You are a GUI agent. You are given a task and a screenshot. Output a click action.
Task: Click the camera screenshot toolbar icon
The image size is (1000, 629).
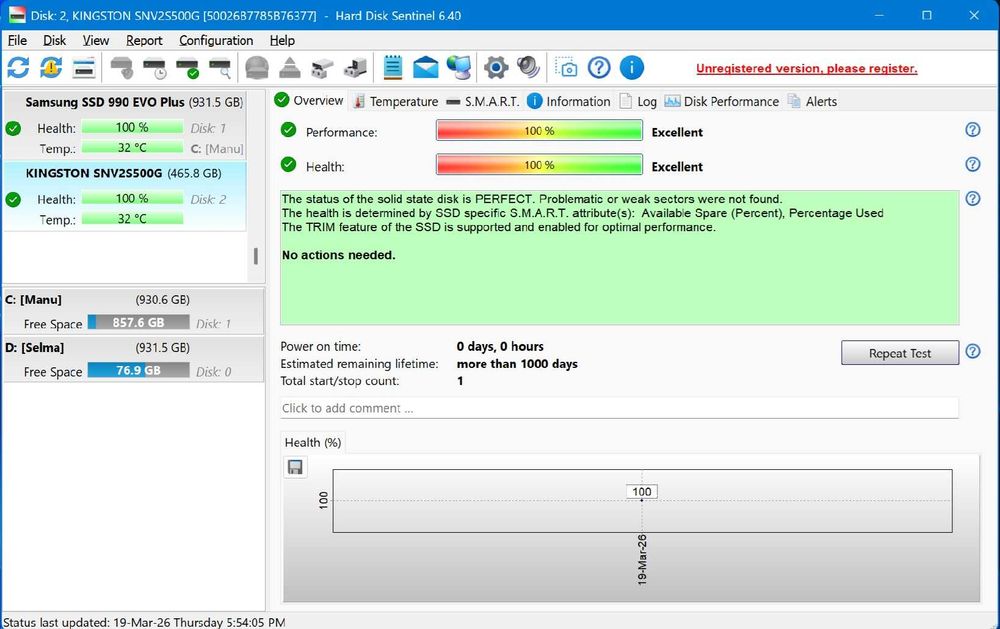click(x=566, y=67)
